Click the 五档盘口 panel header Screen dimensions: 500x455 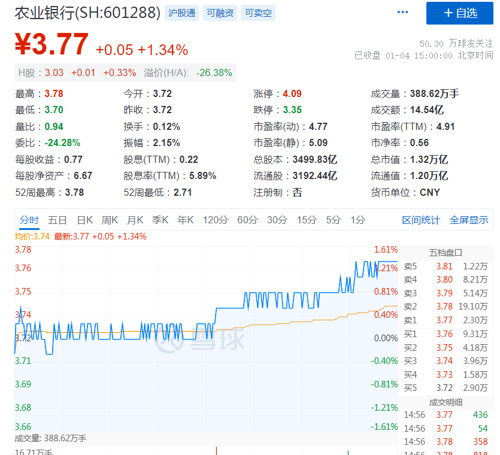(x=446, y=253)
